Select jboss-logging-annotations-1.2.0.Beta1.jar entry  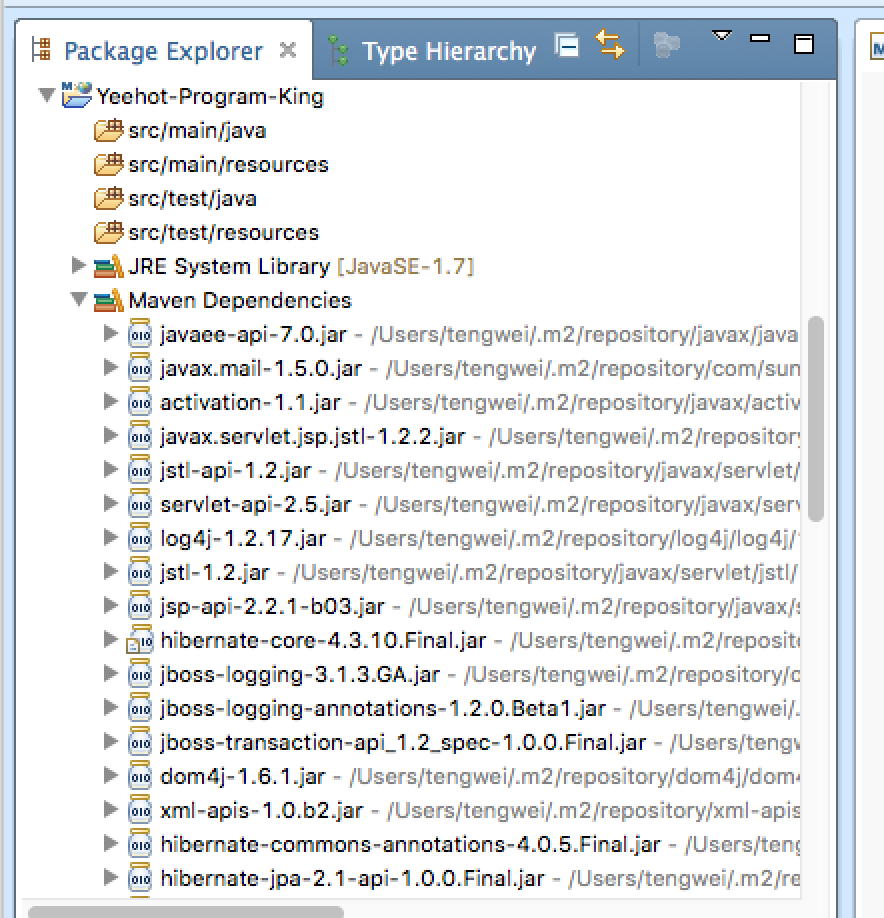point(383,708)
